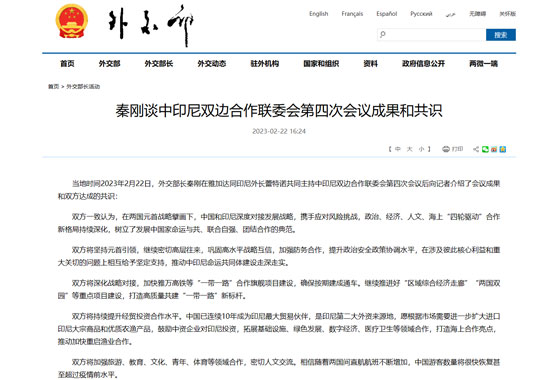Open 外交部长活动 breadcrumb link
560x380 pixels.
[83, 86]
